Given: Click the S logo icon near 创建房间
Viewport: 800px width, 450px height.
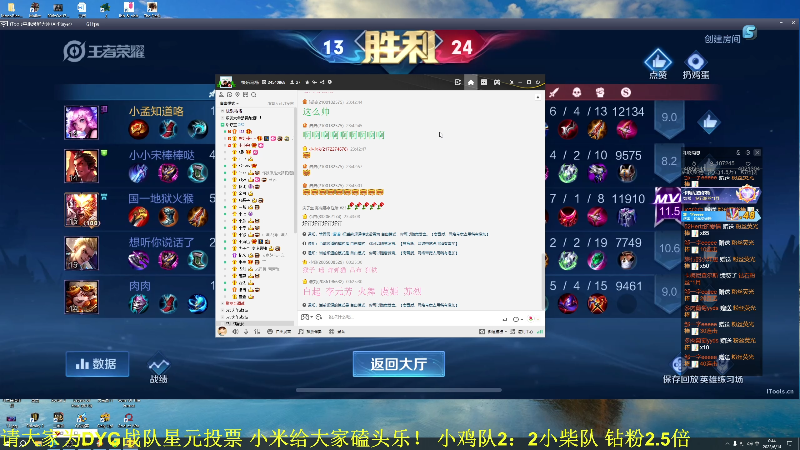Looking at the screenshot, I should [x=749, y=32].
